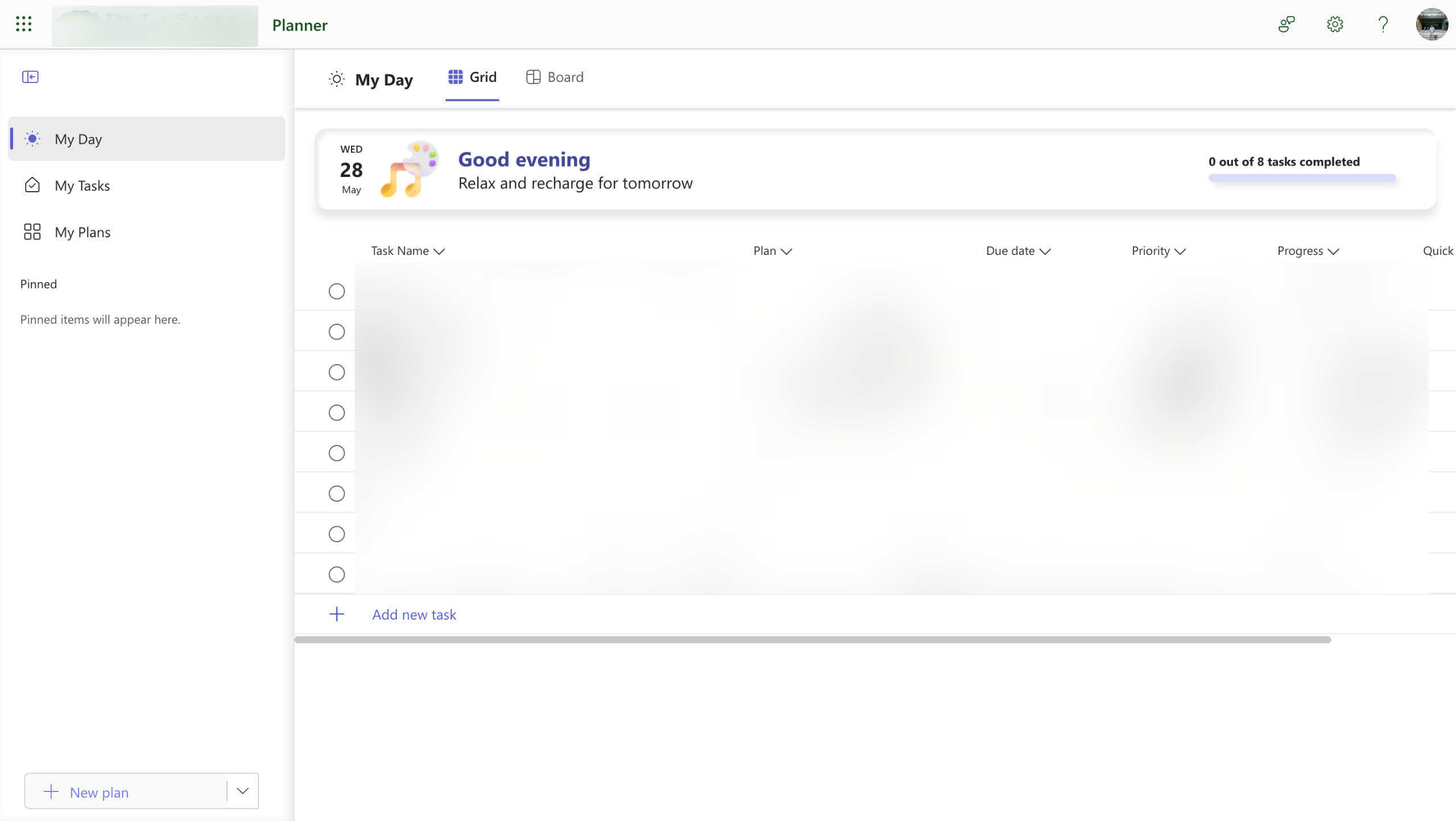Screen dimensions: 1456x821
Task: Click the horizontal scrollbar below tasks
Action: coord(812,640)
